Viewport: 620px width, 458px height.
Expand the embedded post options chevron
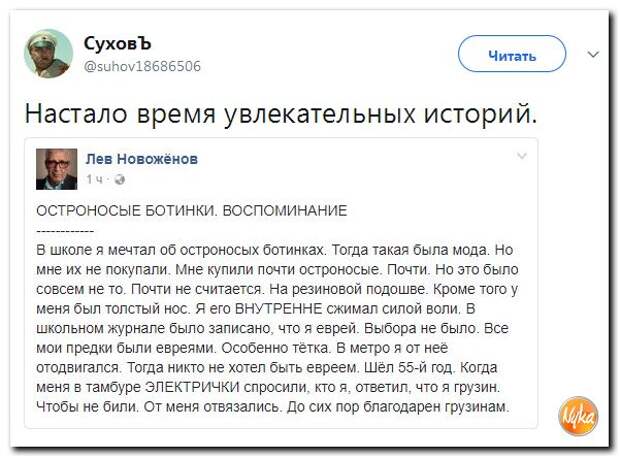tap(522, 156)
